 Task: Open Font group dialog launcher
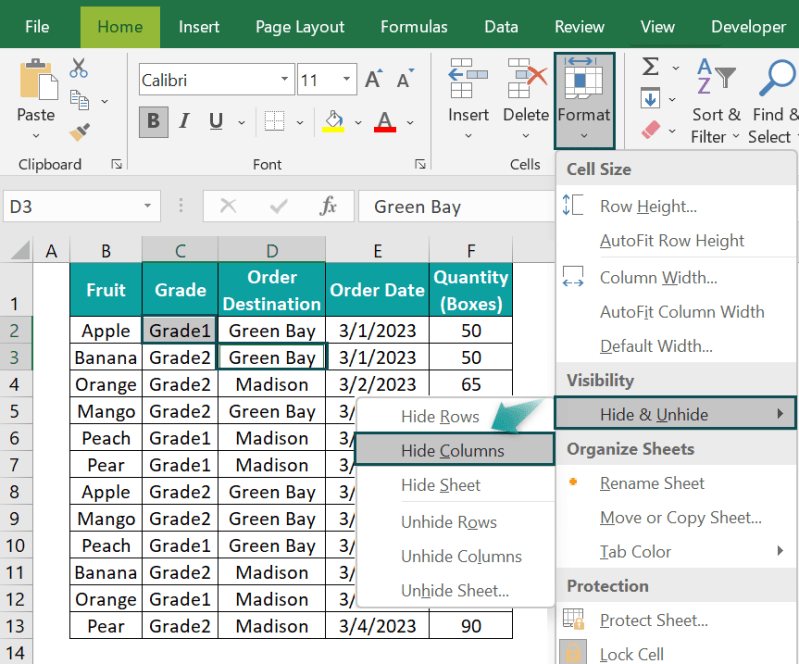420,164
